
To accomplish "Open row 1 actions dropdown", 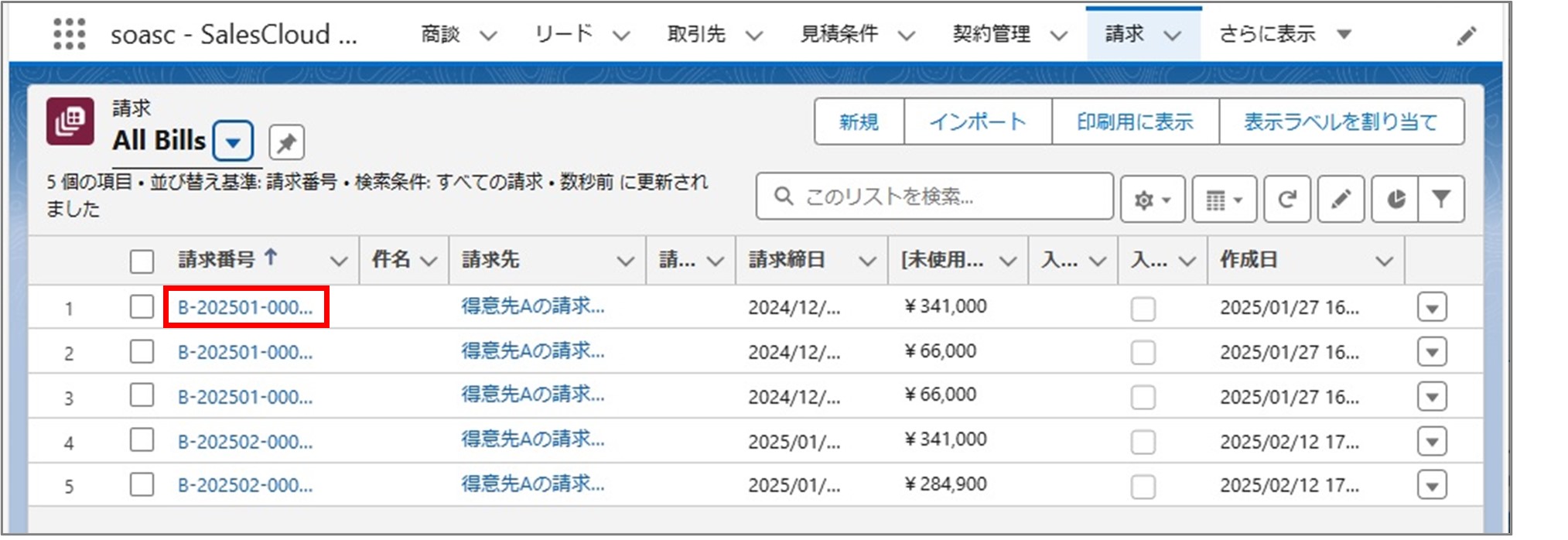I will click(1432, 308).
